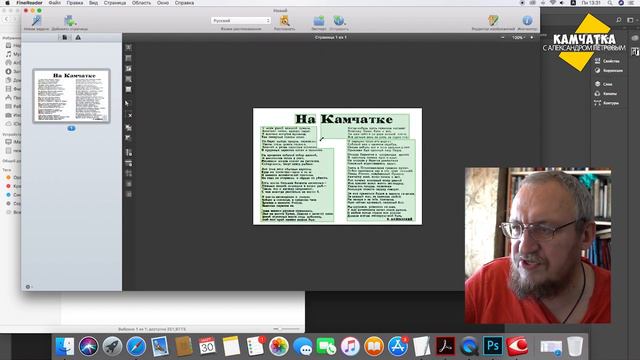
Task: Open the Image Editor pencil icon
Action: [x=493, y=20]
